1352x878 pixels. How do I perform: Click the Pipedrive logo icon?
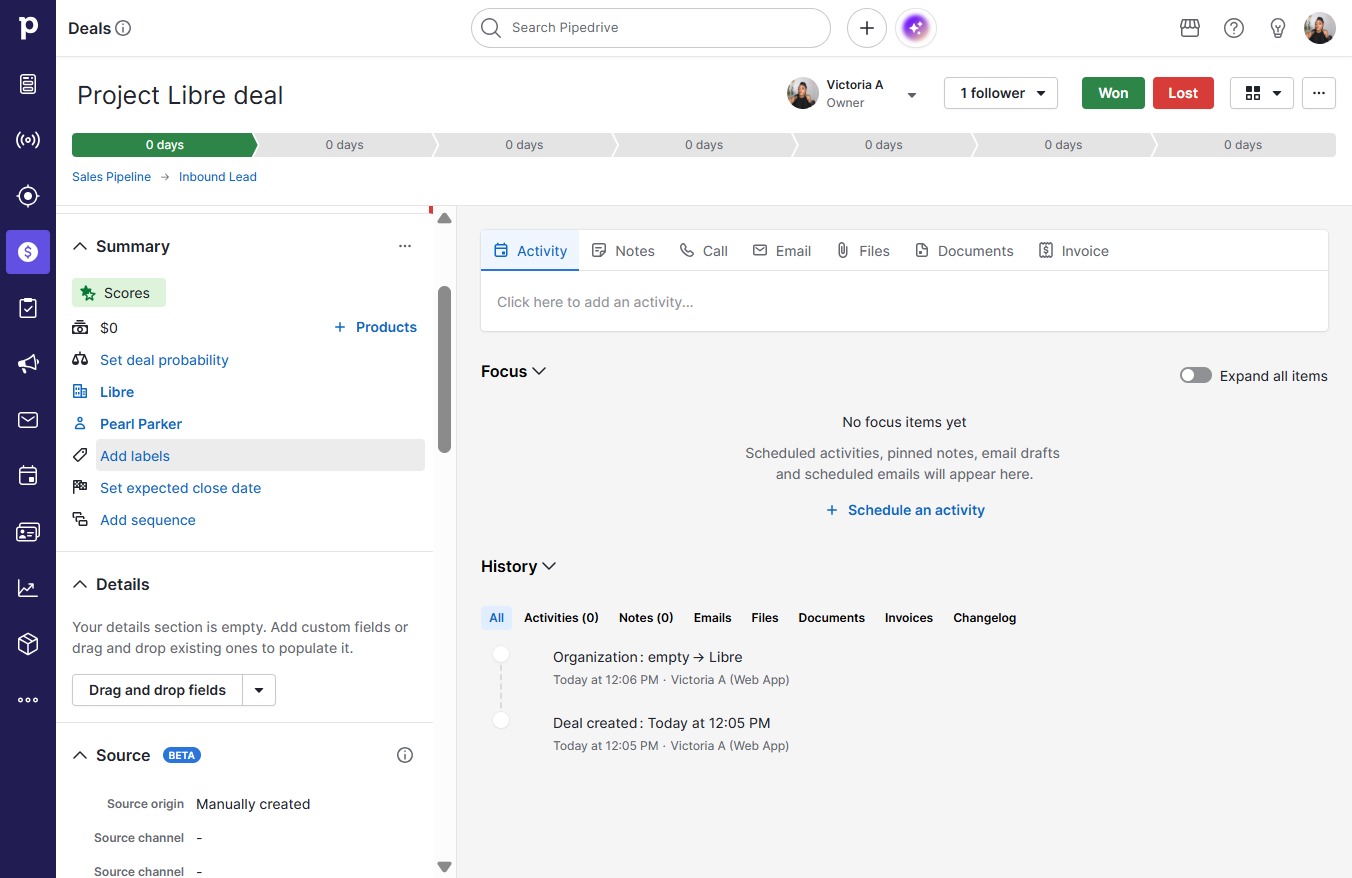click(x=28, y=27)
